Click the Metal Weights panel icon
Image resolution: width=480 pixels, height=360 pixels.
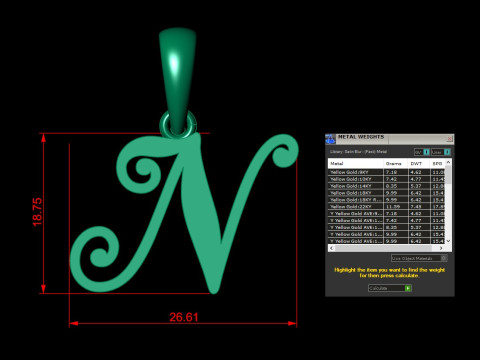point(330,139)
